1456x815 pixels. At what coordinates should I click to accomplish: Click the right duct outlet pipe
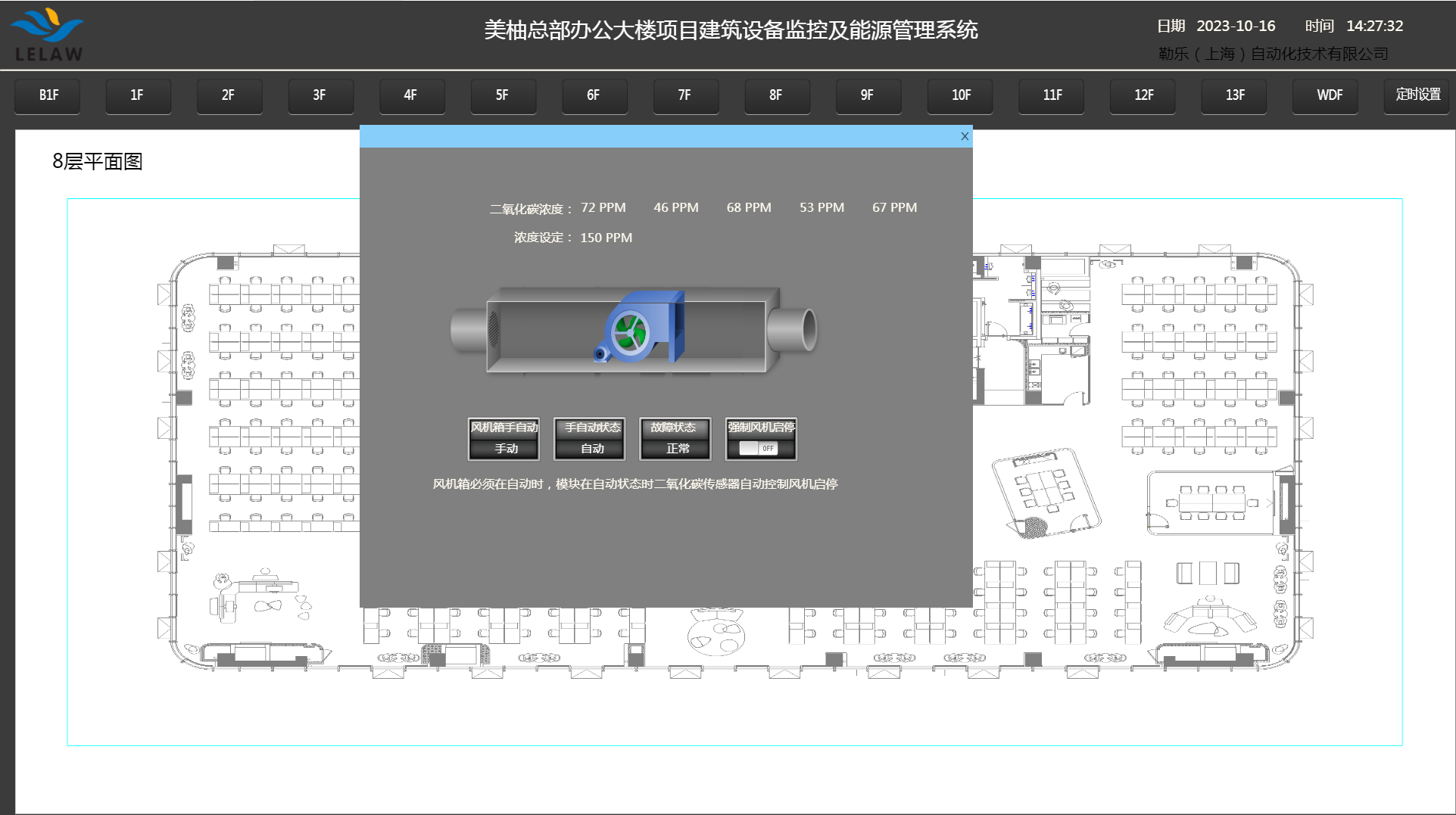point(793,330)
